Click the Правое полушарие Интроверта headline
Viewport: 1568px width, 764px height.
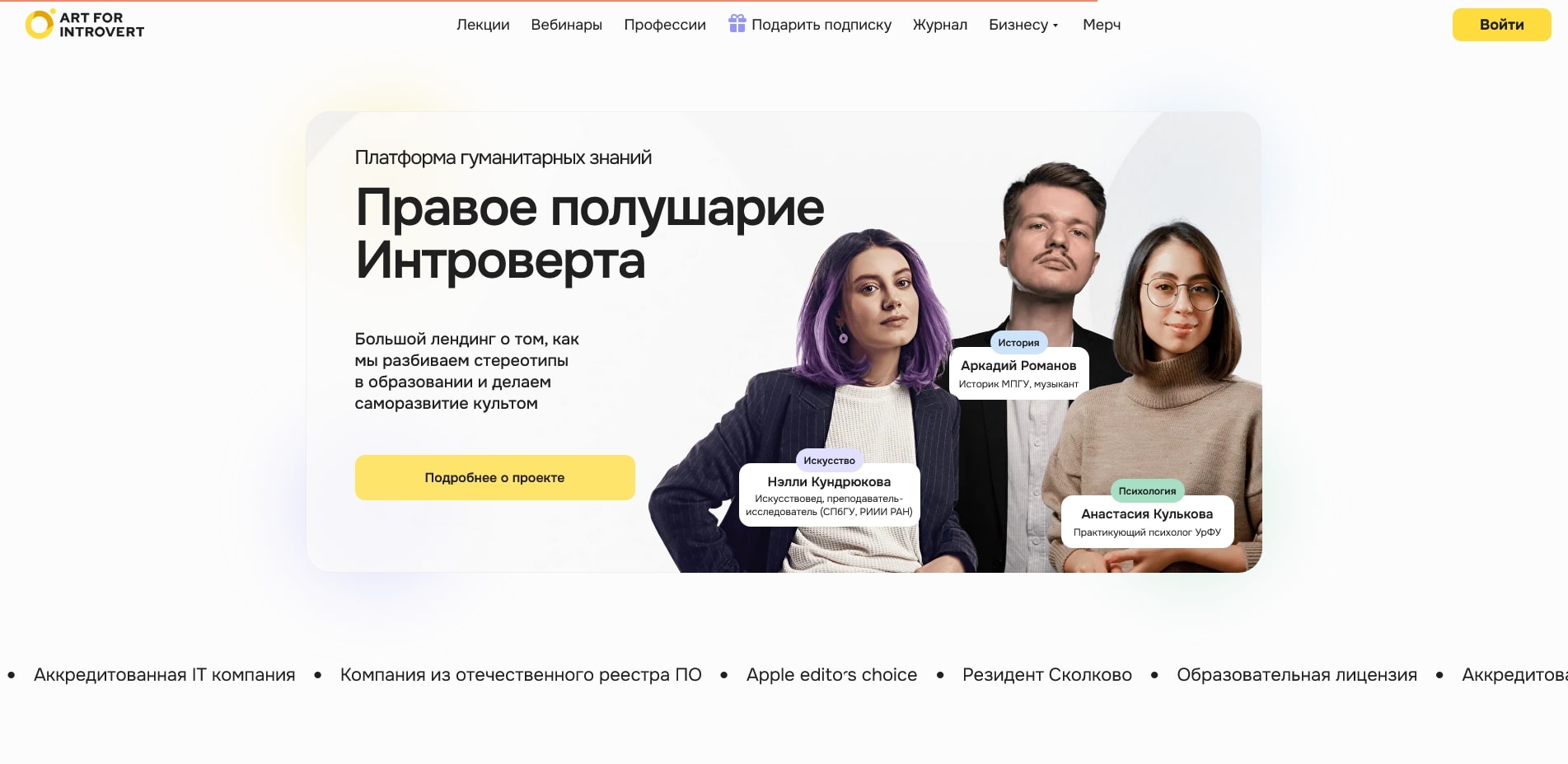coord(589,233)
